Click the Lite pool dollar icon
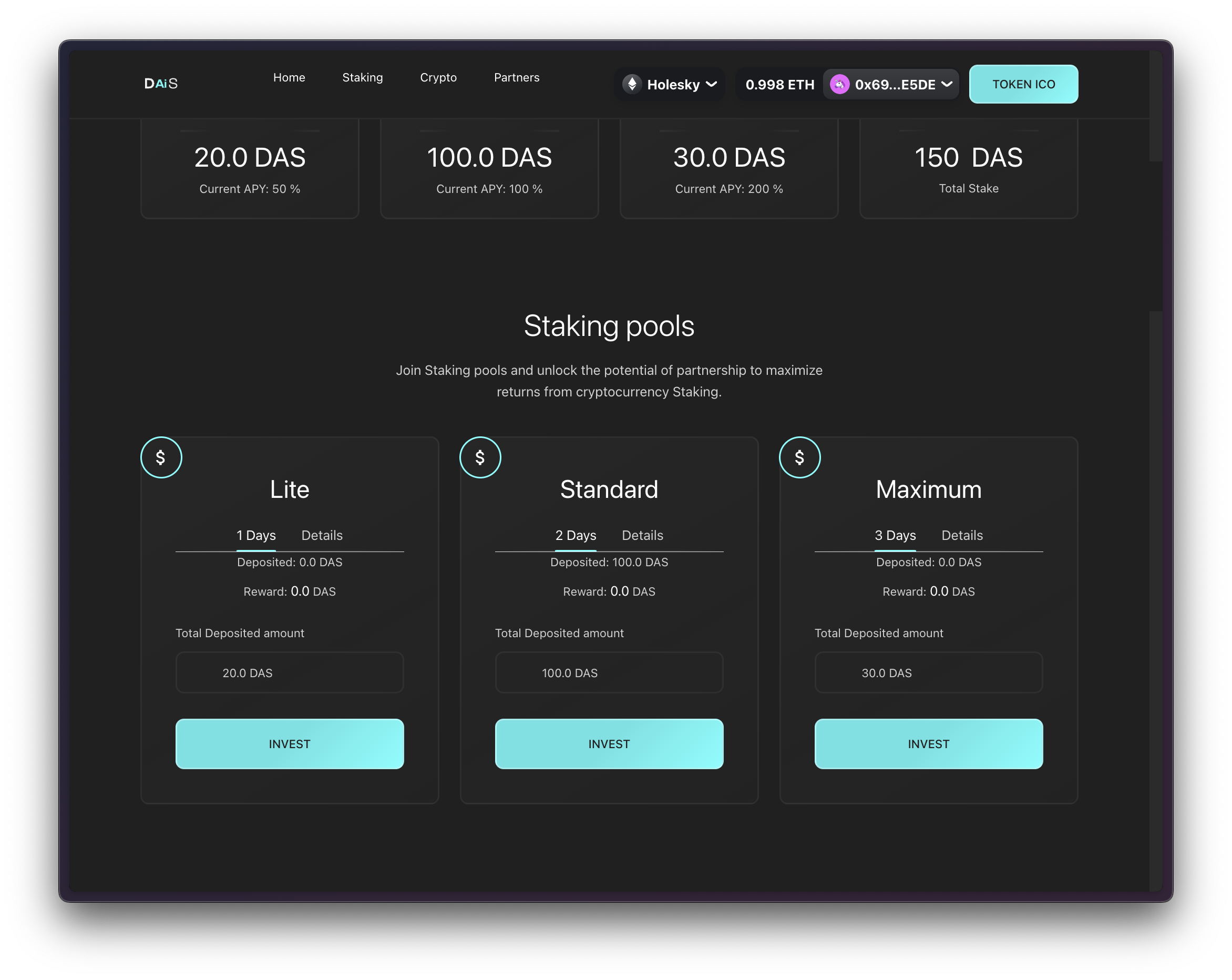The height and width of the screenshot is (980, 1232). [x=161, y=457]
